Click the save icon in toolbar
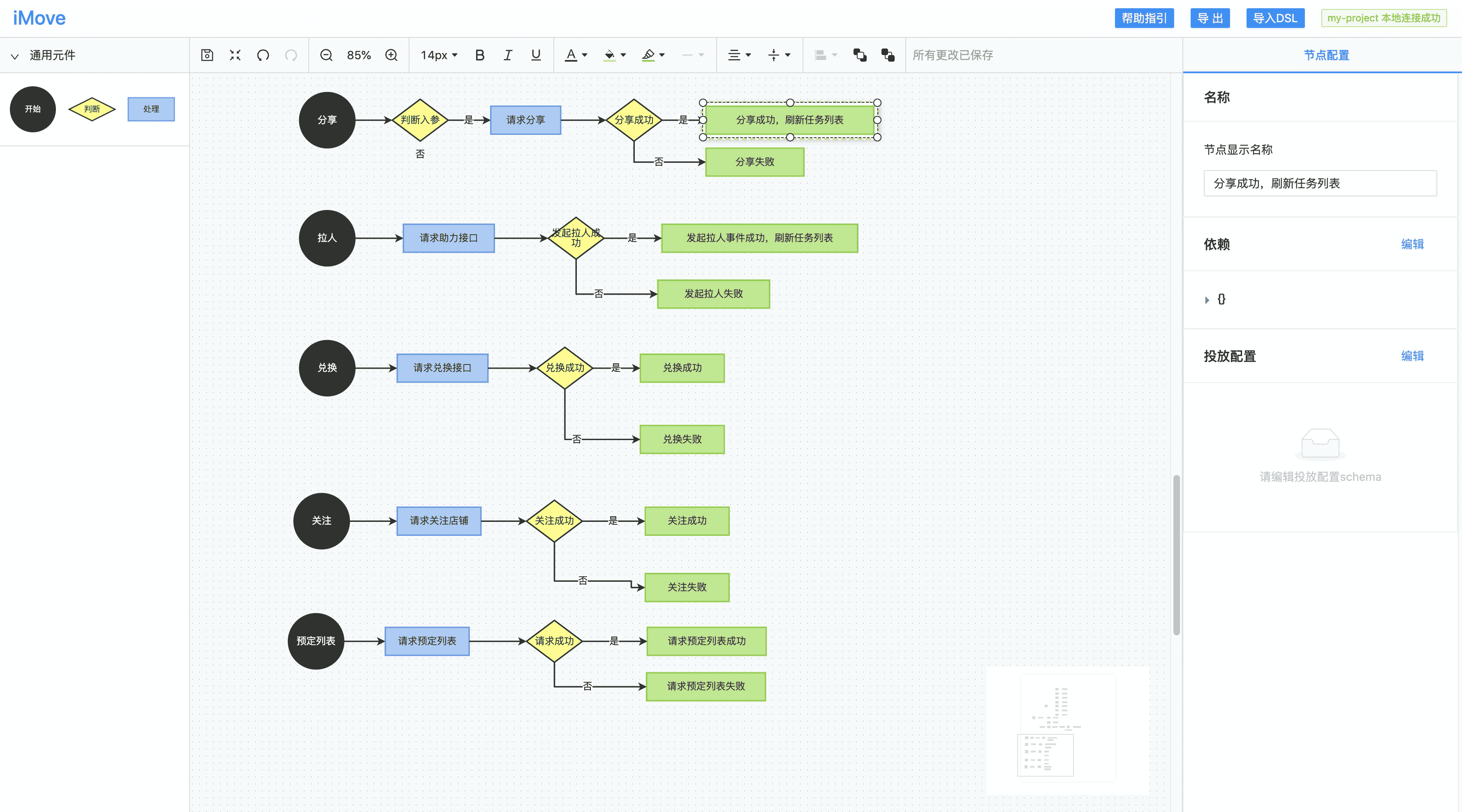 click(207, 55)
